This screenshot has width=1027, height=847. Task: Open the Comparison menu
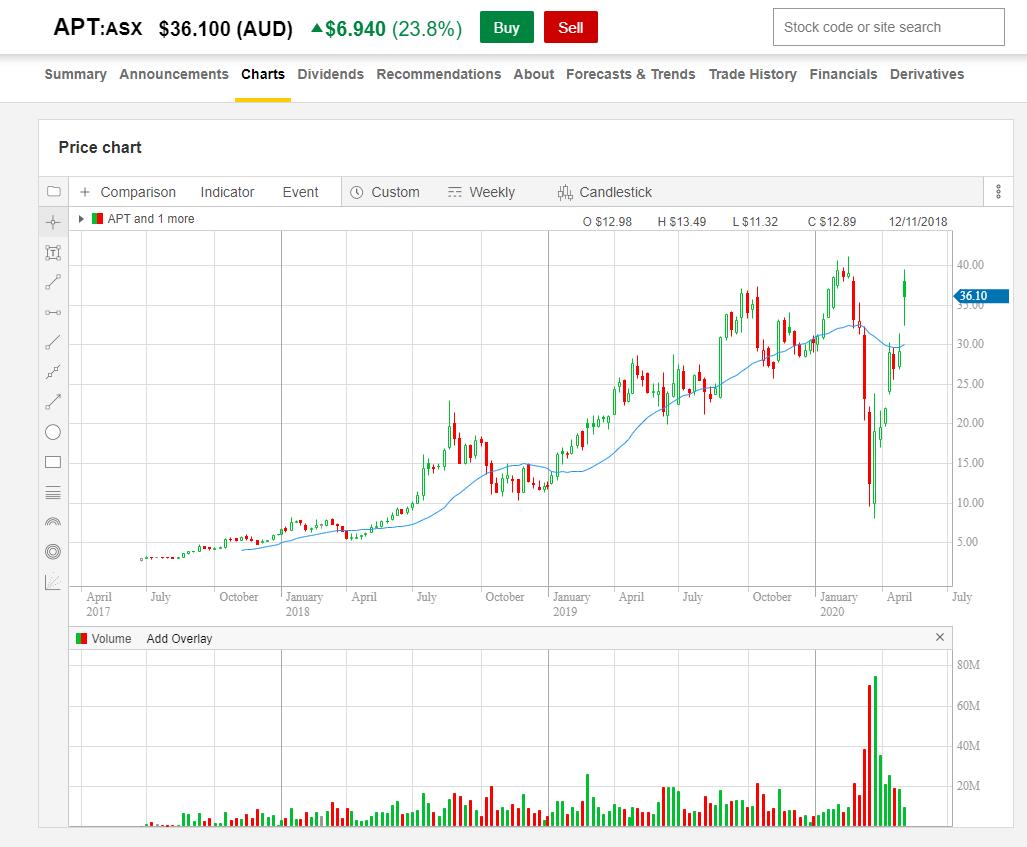(x=138, y=192)
